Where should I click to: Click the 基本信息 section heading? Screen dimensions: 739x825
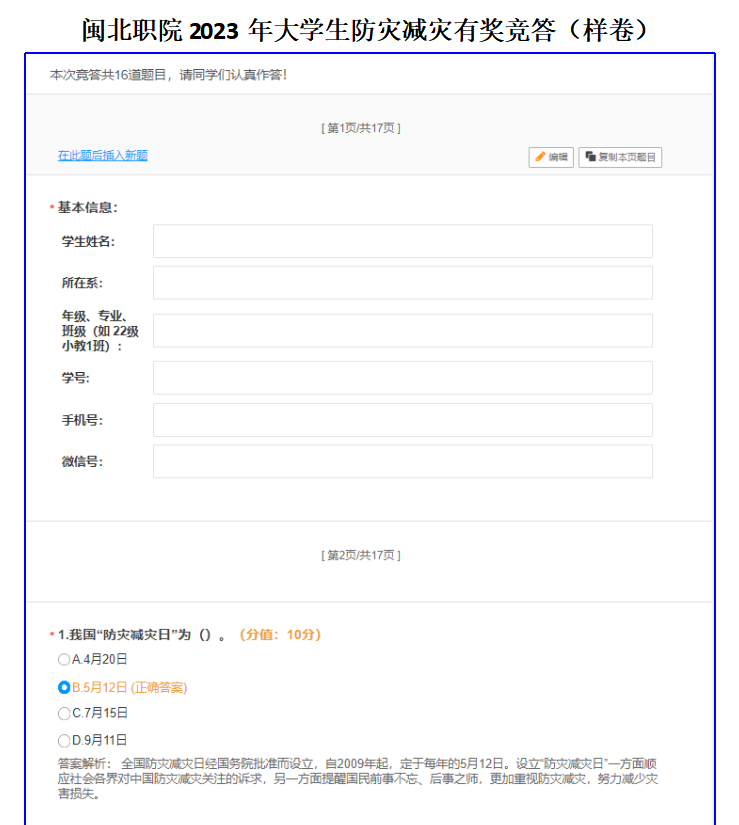(87, 208)
